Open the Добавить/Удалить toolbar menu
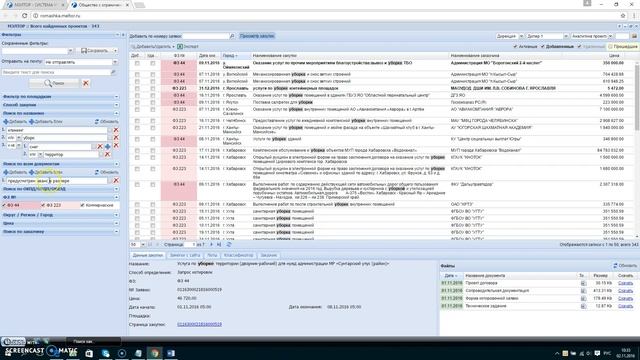The image size is (640, 360). pos(153,47)
